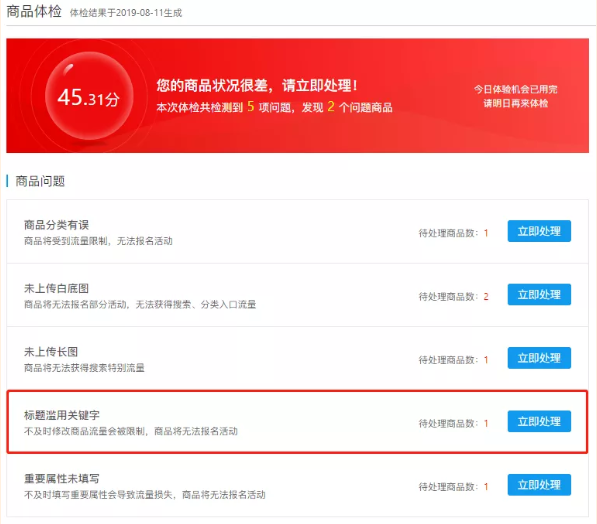
Task: Click the 体检结果于2019-08-11生成 date text
Action: point(126,13)
